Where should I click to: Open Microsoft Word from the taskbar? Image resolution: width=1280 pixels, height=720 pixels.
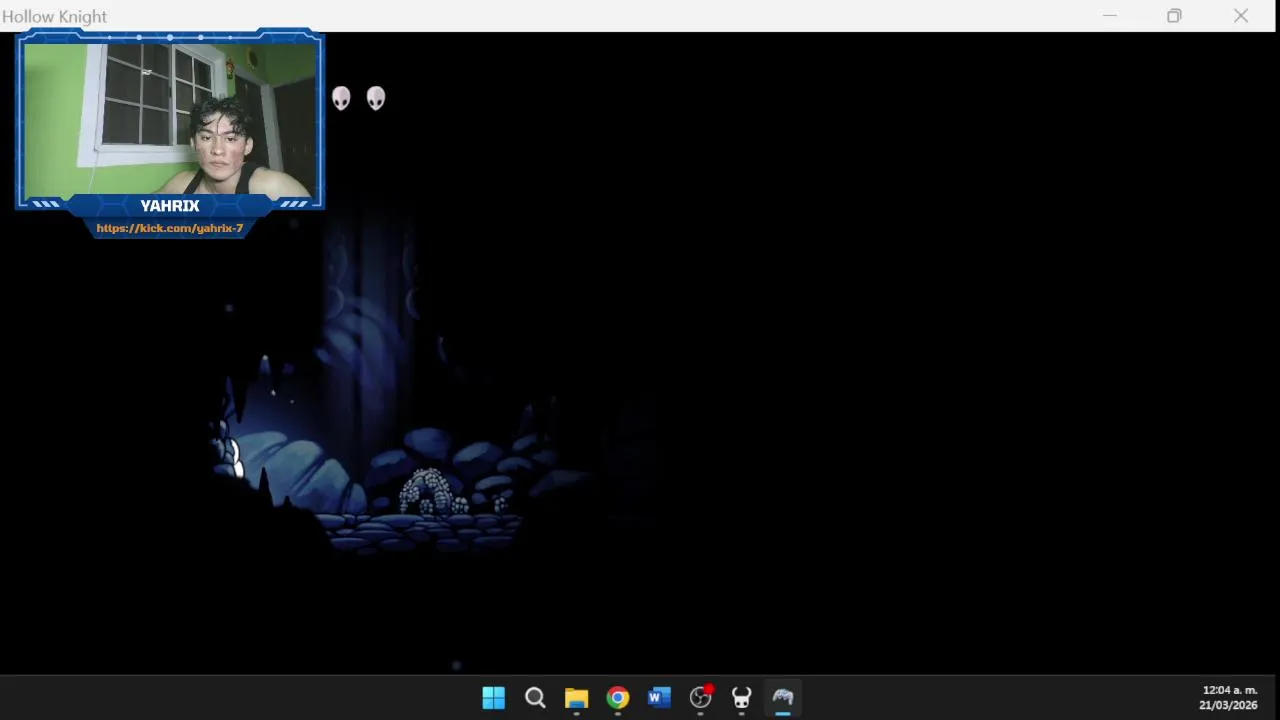pyautogui.click(x=659, y=697)
